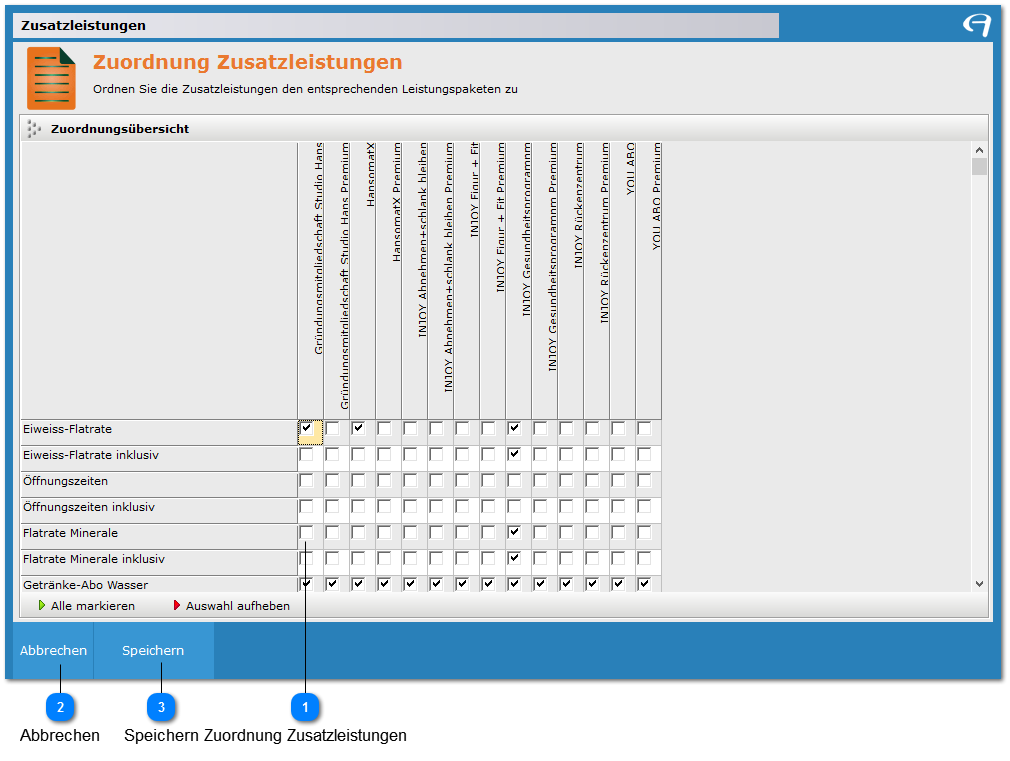
Task: Check Eiweiss-Flatrate for YOU ABO Premium
Action: pos(644,428)
